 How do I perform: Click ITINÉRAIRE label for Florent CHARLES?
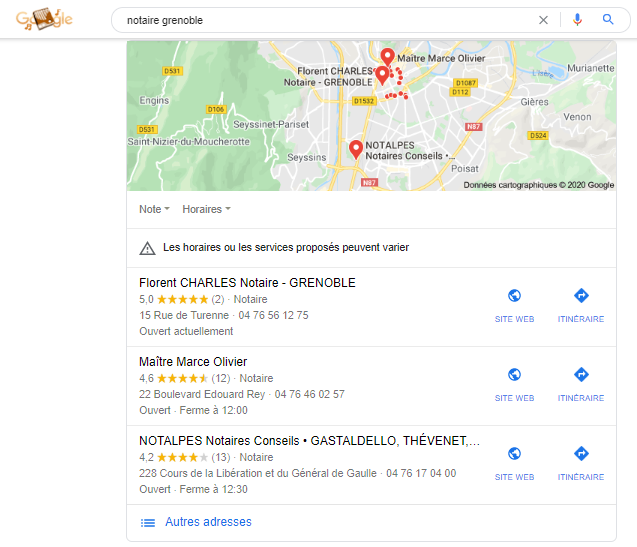(581, 319)
